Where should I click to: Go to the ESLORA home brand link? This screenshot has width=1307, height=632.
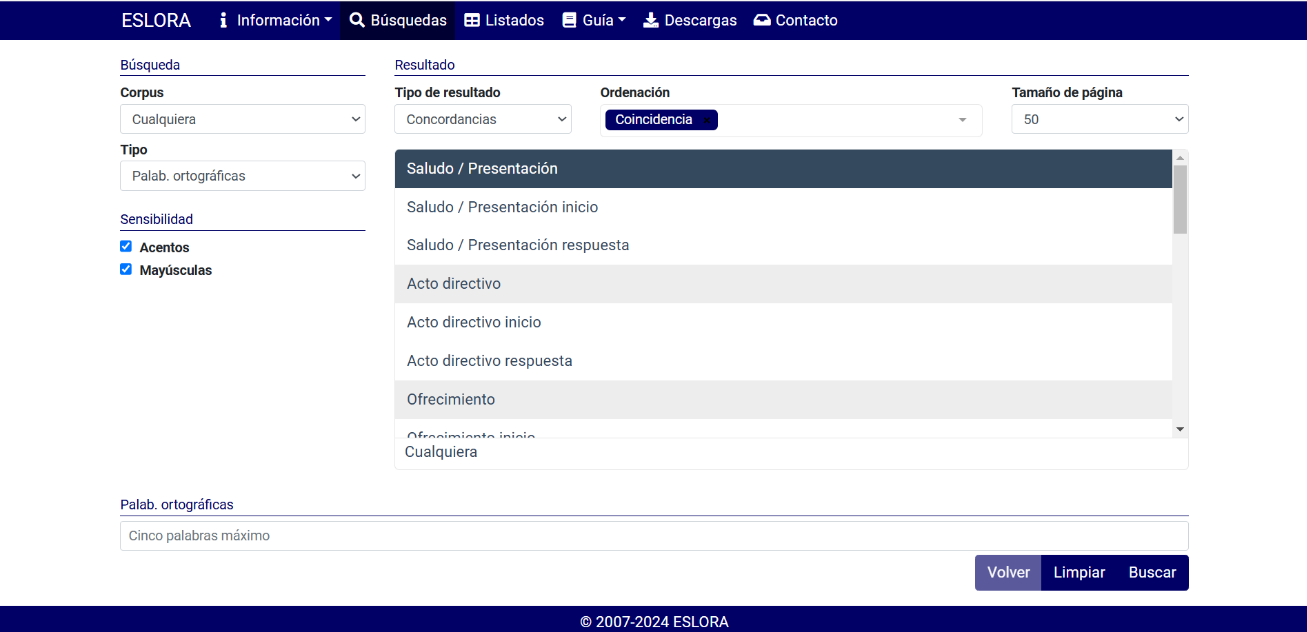156,20
